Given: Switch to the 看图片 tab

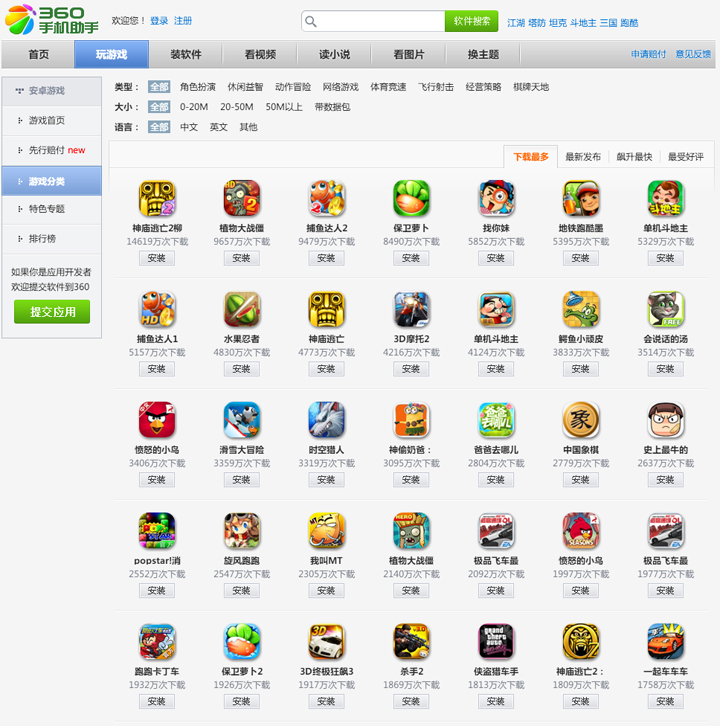Looking at the screenshot, I should pyautogui.click(x=409, y=54).
